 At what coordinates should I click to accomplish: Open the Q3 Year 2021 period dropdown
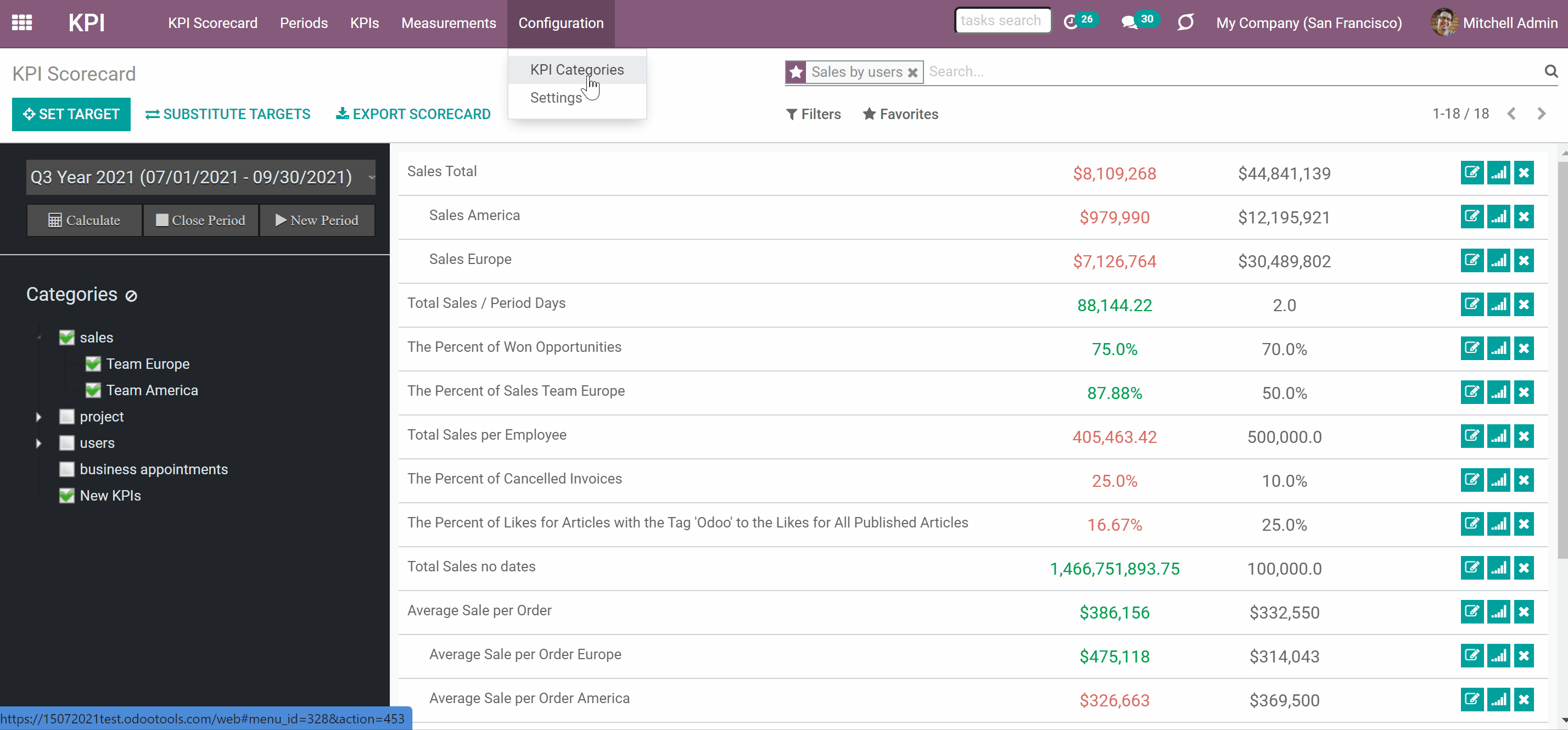[200, 177]
